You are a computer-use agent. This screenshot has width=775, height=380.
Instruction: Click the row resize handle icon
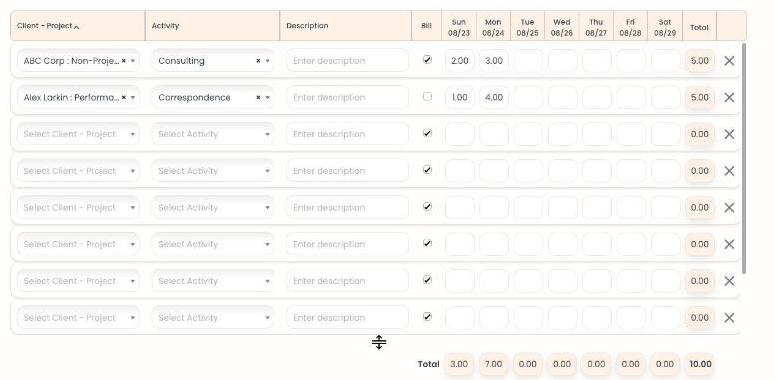click(x=379, y=342)
